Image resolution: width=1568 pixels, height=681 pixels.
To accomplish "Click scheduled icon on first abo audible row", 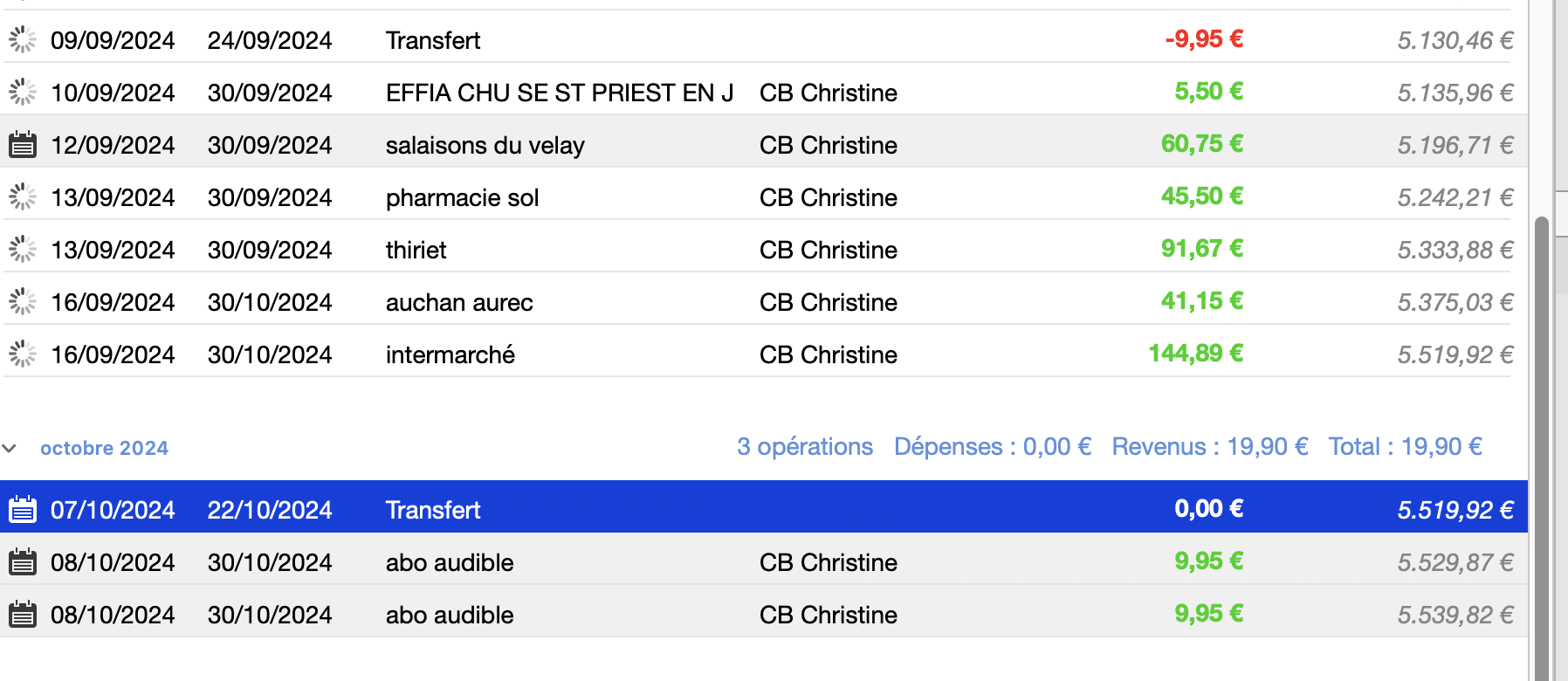I will 23,561.
